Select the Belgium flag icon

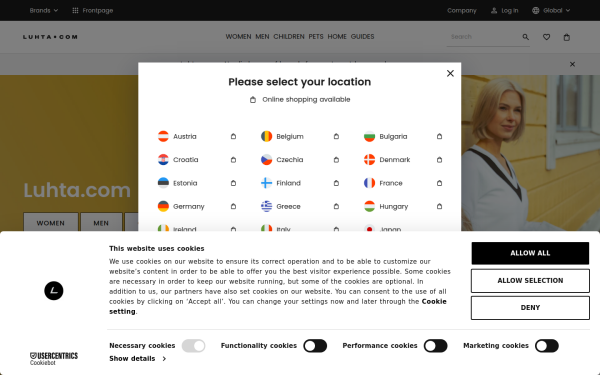(x=266, y=136)
